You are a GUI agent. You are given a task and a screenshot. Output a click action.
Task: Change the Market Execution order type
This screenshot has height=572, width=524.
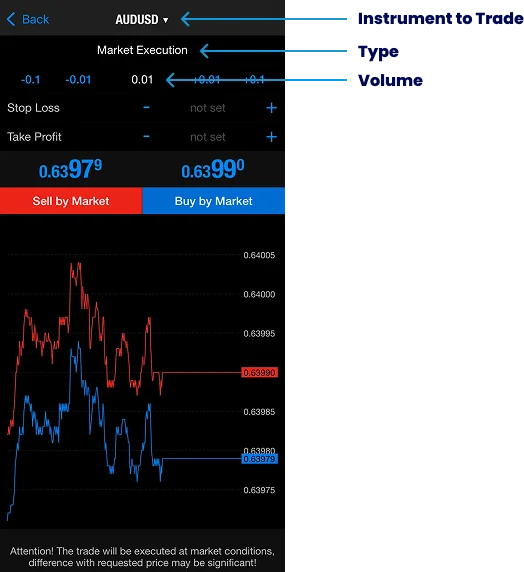point(142,50)
